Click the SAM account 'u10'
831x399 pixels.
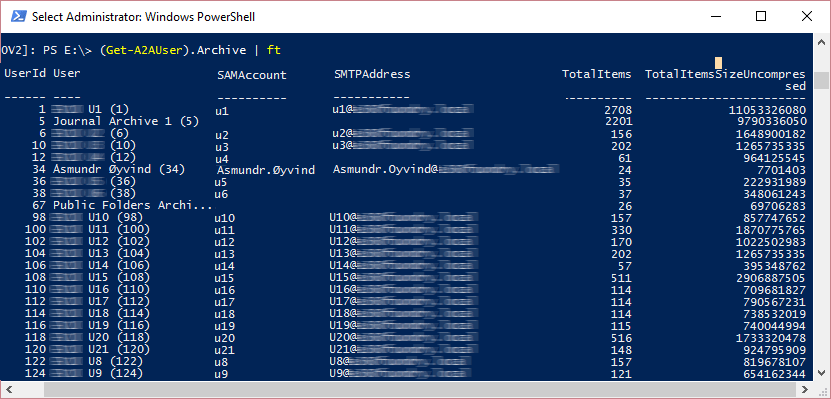pos(225,218)
